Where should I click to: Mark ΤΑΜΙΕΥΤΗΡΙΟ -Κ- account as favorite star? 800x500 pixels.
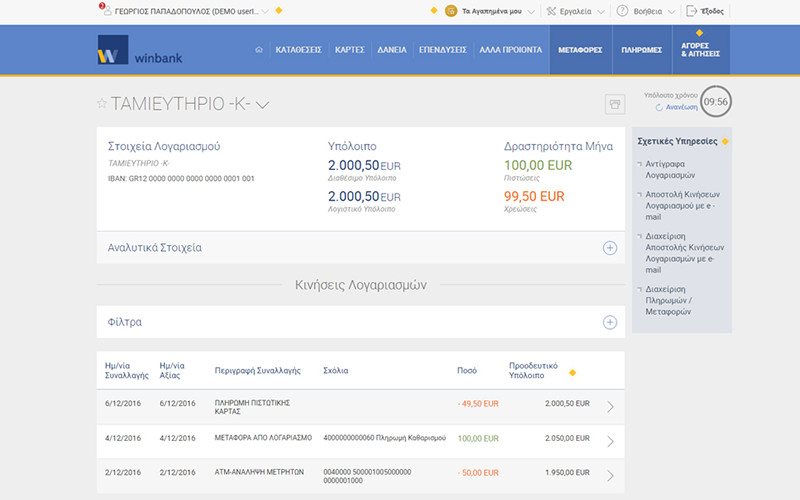(101, 103)
